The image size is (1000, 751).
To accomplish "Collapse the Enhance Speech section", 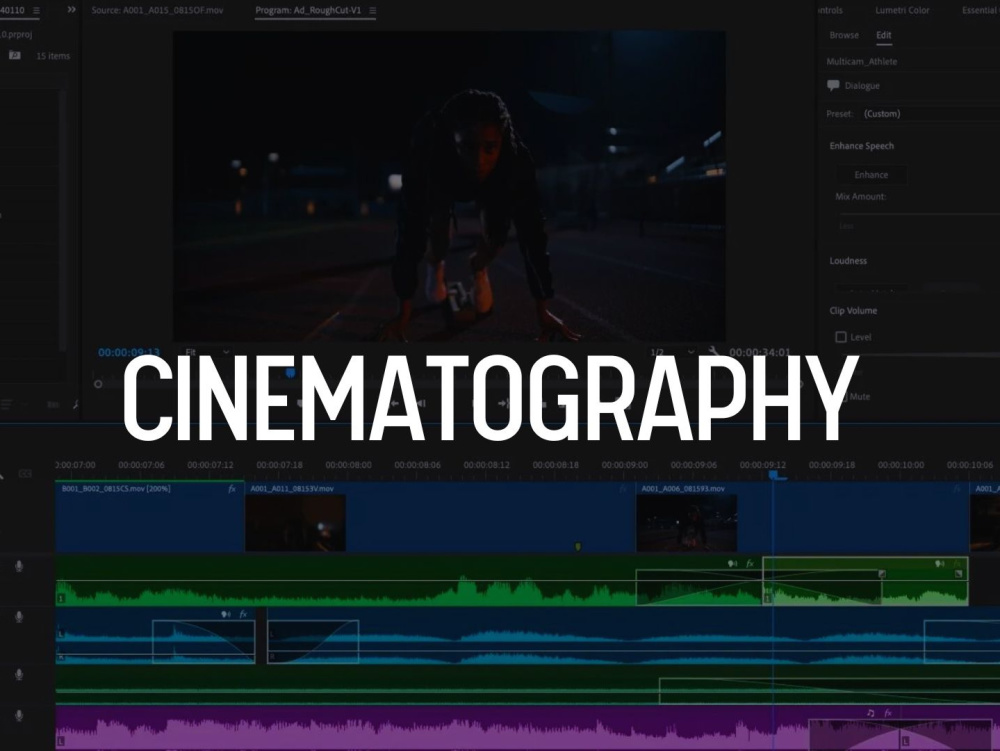I will click(862, 146).
